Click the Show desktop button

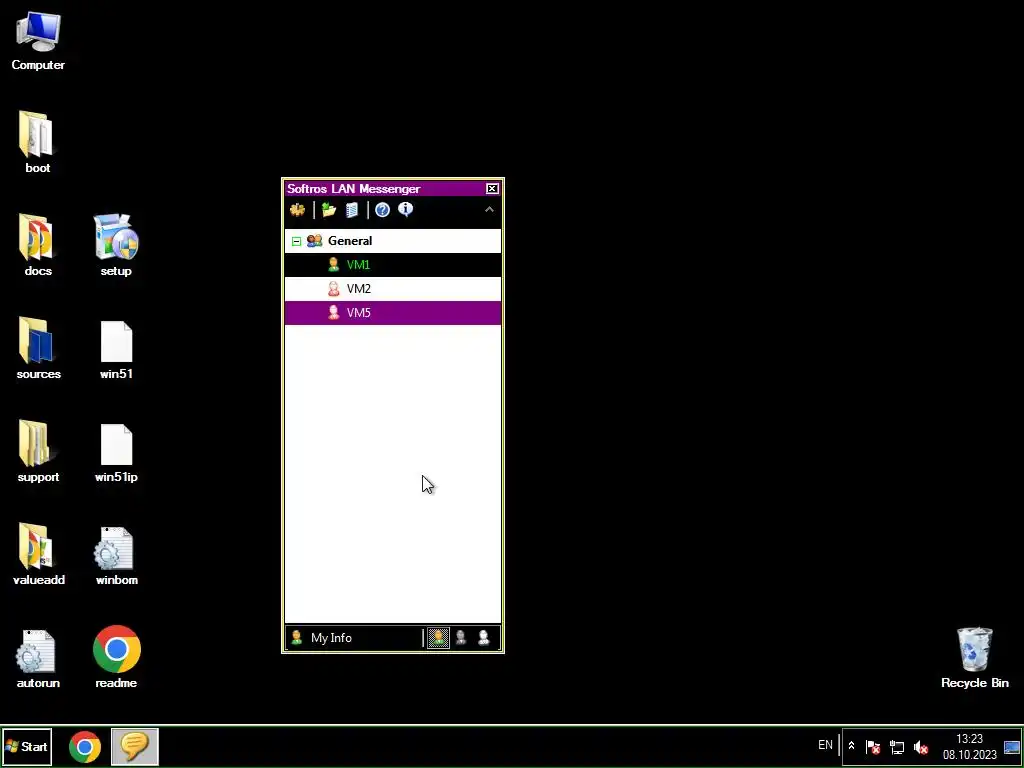(1012, 746)
